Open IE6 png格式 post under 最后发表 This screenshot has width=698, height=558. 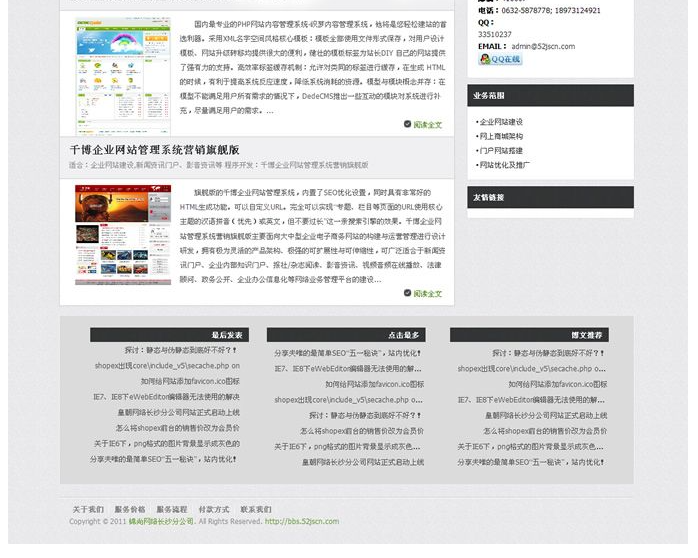pyautogui.click(x=167, y=444)
